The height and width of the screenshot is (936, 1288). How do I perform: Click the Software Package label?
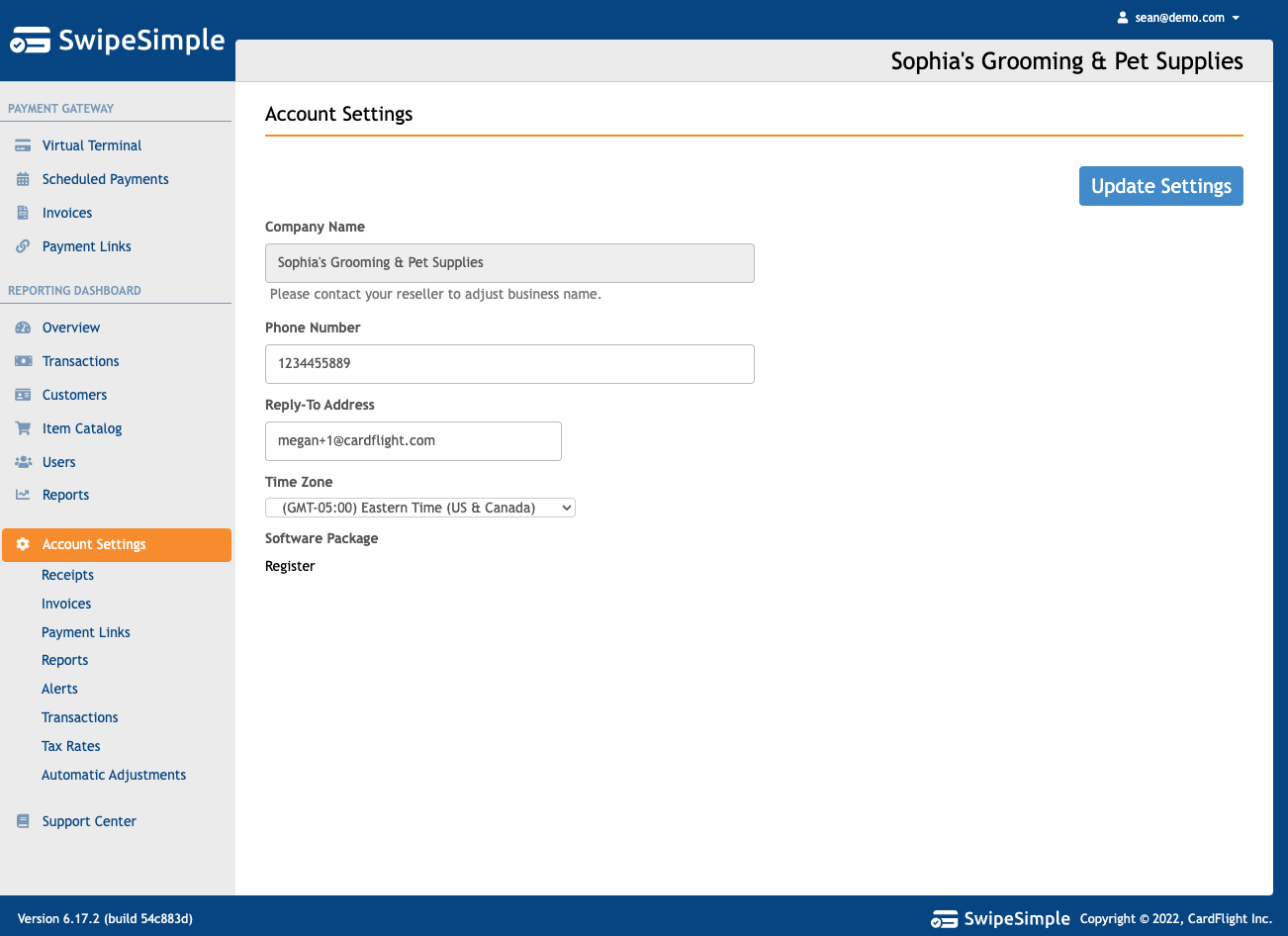(x=322, y=538)
